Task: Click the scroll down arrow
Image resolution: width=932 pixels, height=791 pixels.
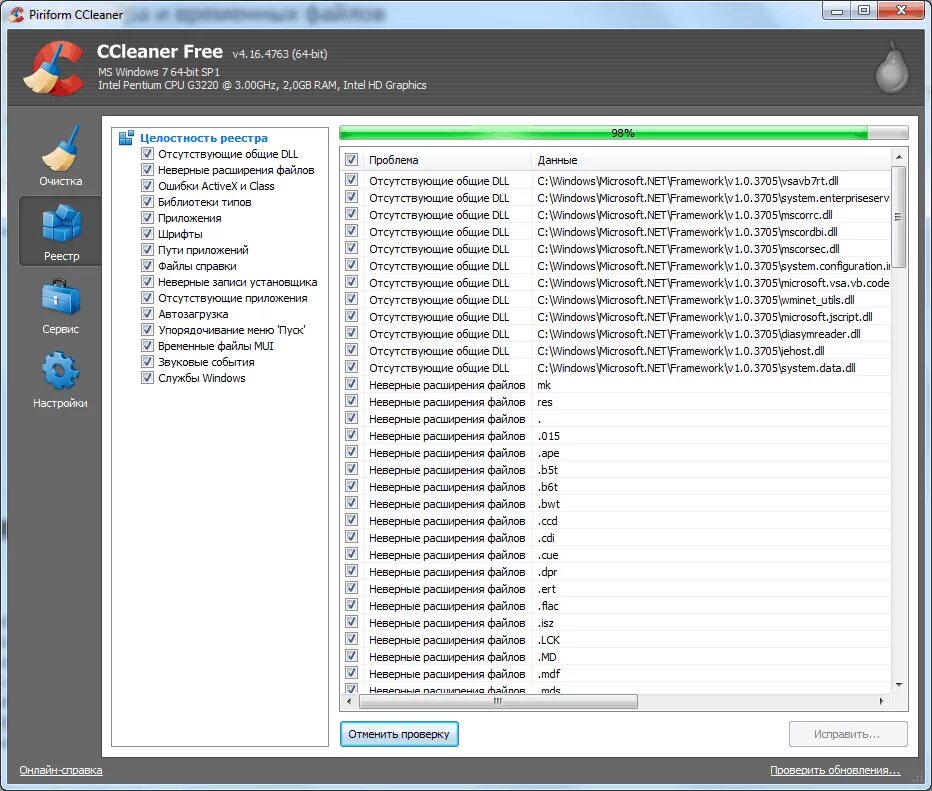Action: tap(899, 685)
